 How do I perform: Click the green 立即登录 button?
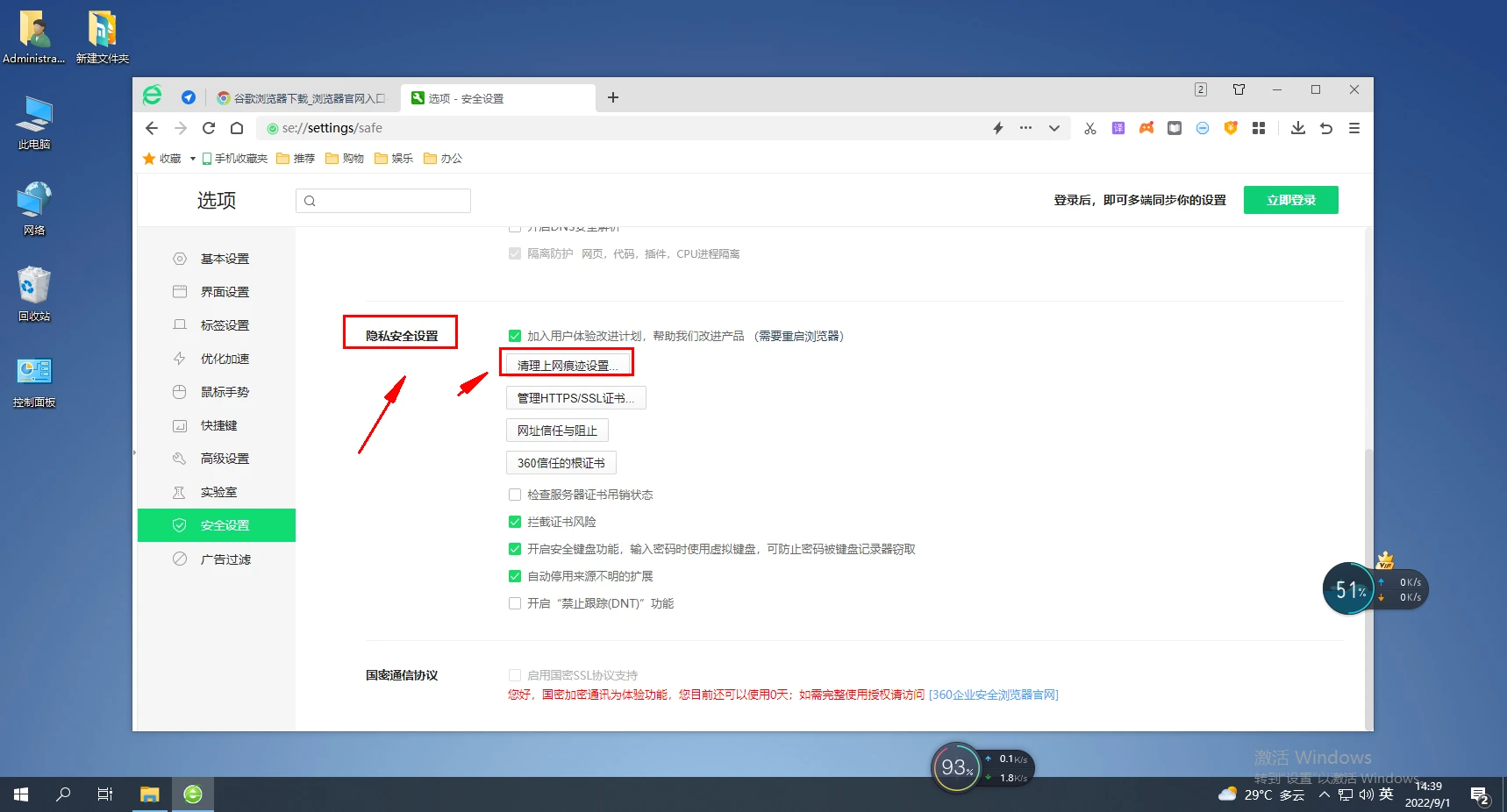click(x=1291, y=200)
